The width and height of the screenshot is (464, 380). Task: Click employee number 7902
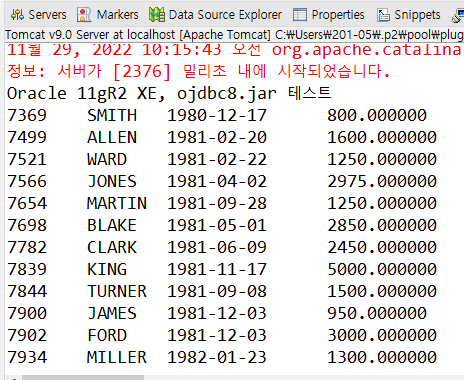pos(27,335)
